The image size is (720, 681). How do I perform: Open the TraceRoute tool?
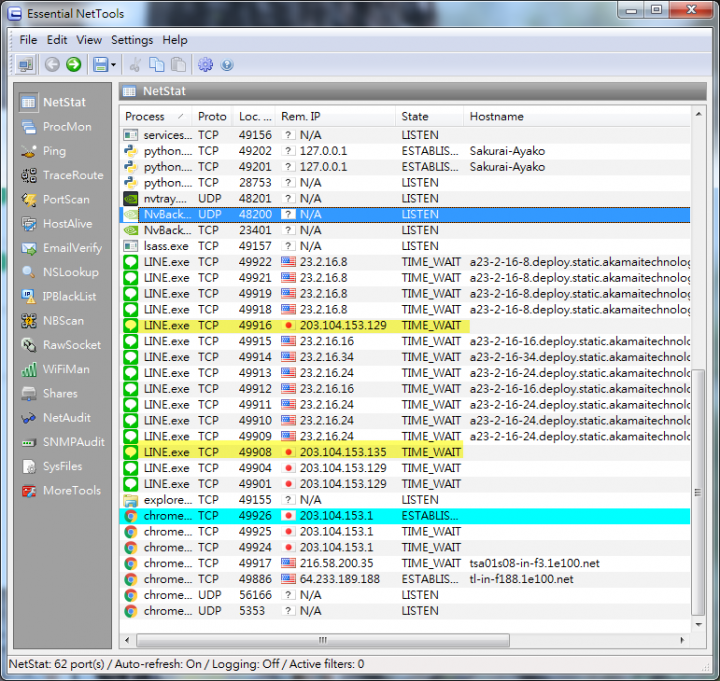(x=62, y=175)
